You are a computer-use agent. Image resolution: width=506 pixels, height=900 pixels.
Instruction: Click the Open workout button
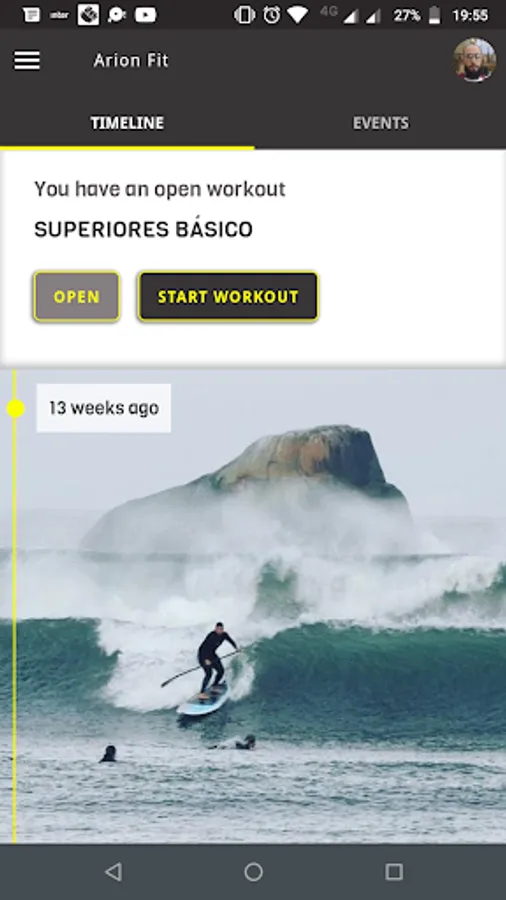tap(76, 296)
